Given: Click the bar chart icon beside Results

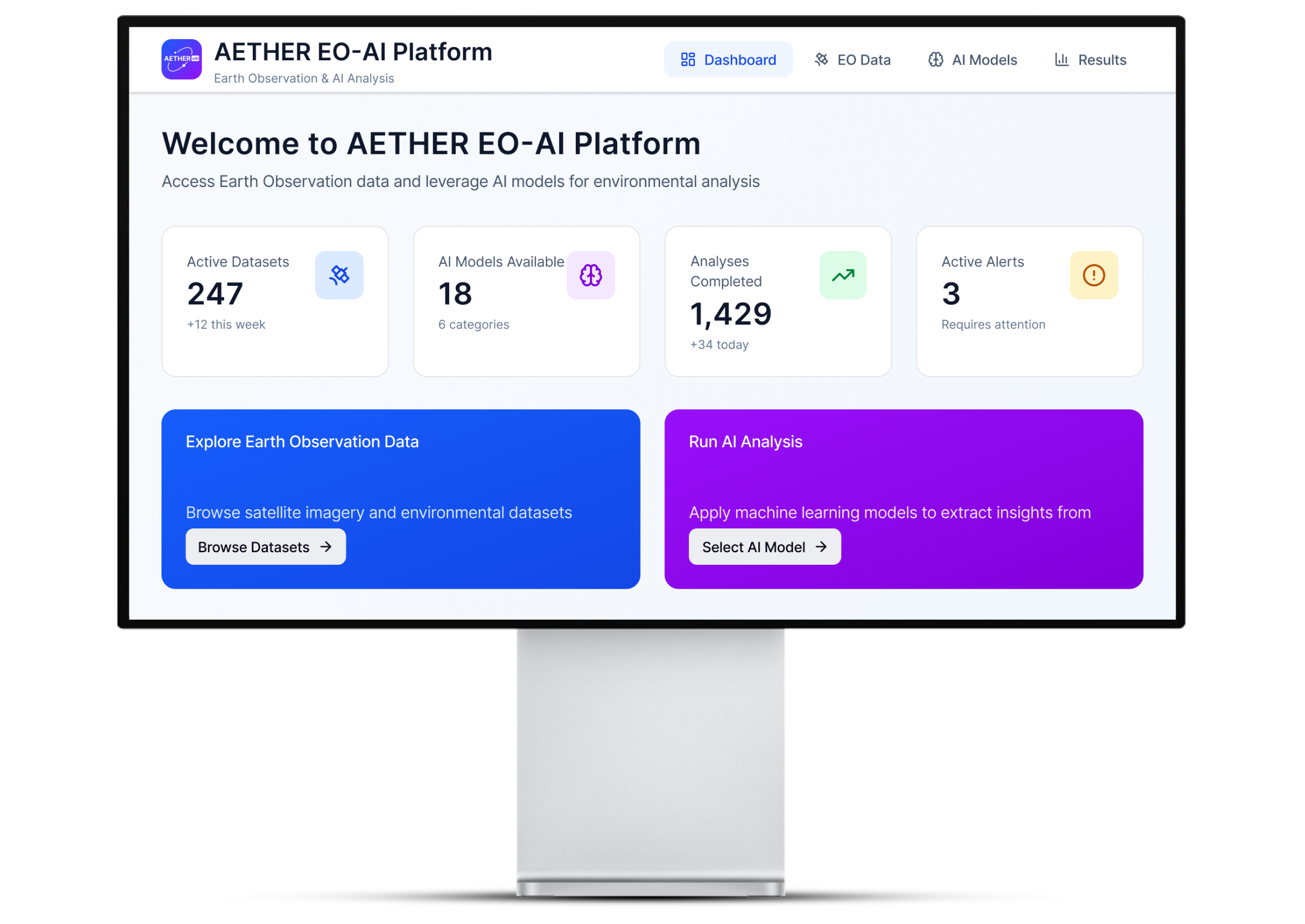Looking at the screenshot, I should [x=1061, y=60].
